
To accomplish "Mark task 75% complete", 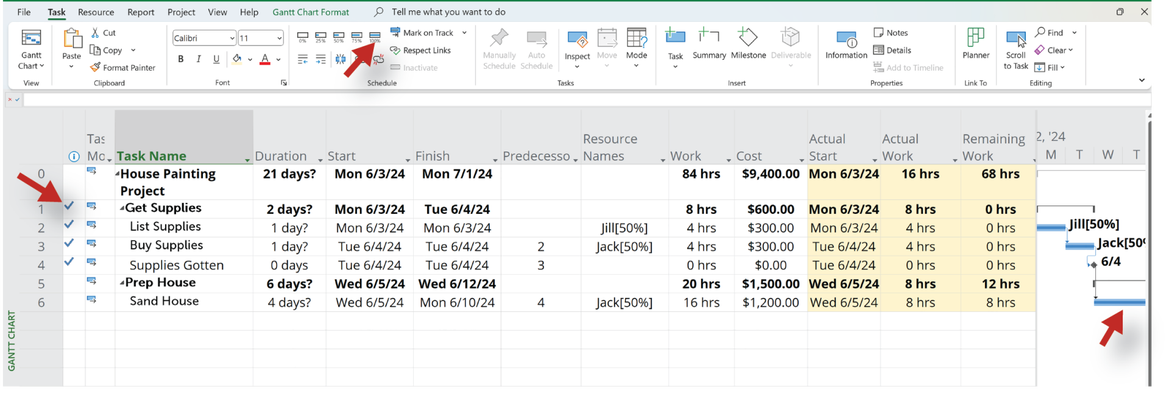I will pyautogui.click(x=356, y=37).
